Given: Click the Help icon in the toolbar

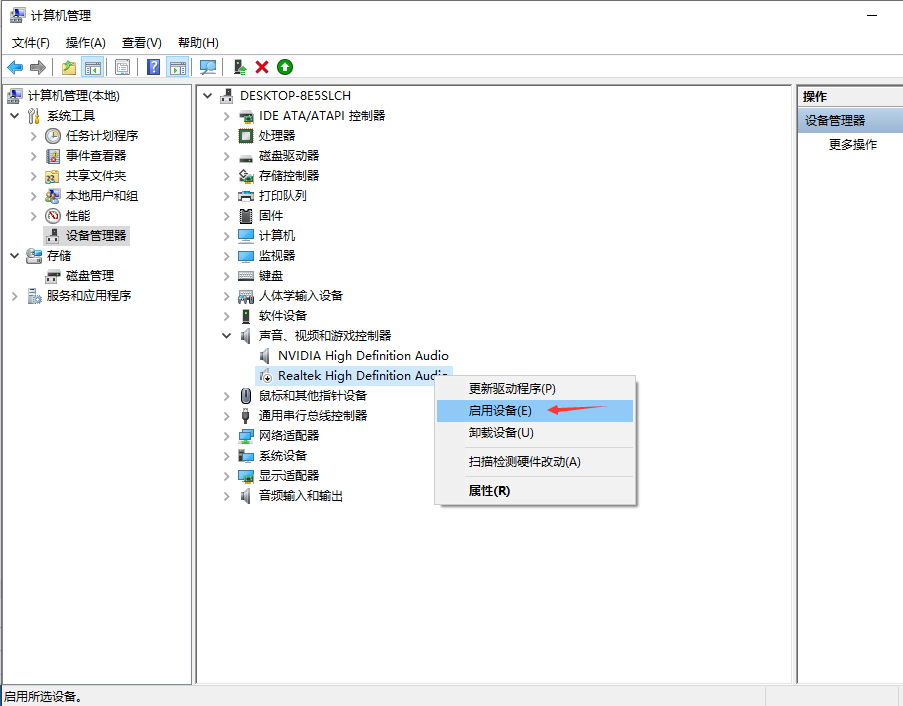Looking at the screenshot, I should coord(151,67).
